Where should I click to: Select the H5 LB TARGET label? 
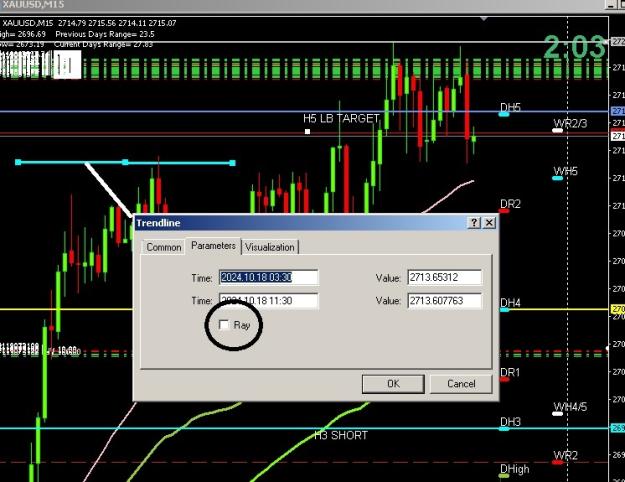341,119
